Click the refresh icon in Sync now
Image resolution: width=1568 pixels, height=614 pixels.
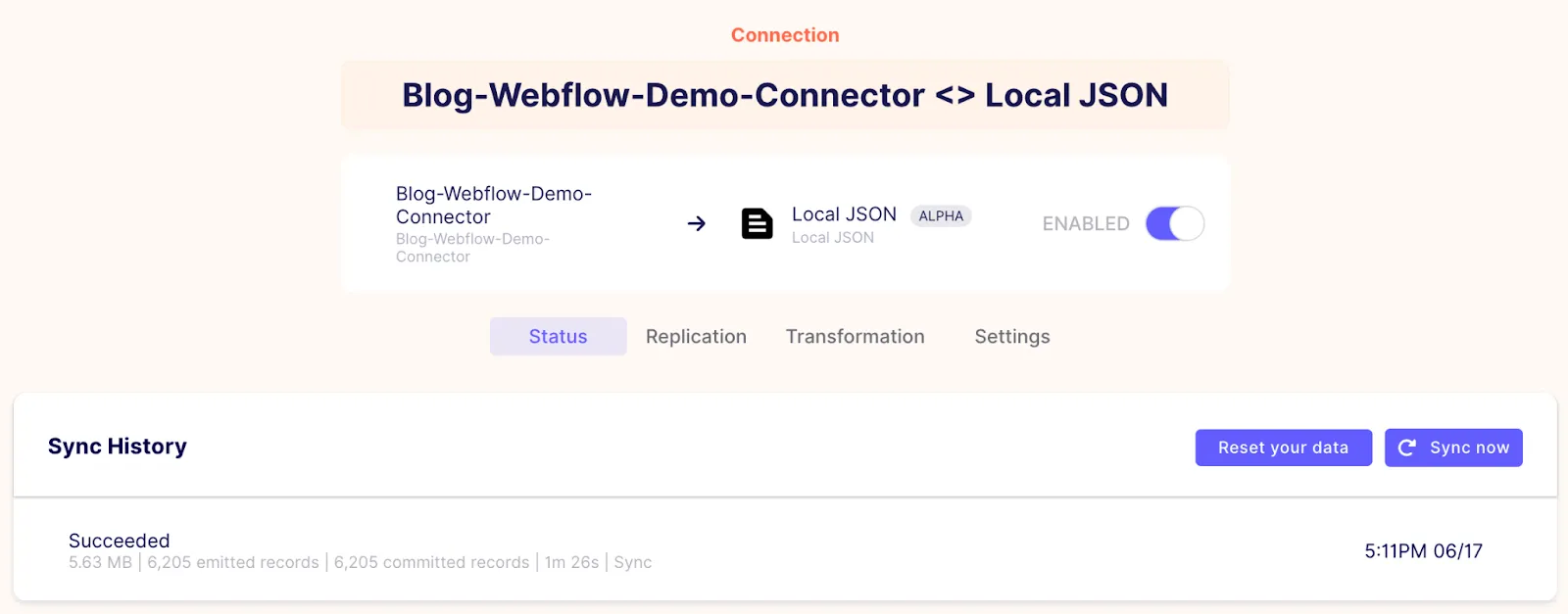[x=1407, y=448]
